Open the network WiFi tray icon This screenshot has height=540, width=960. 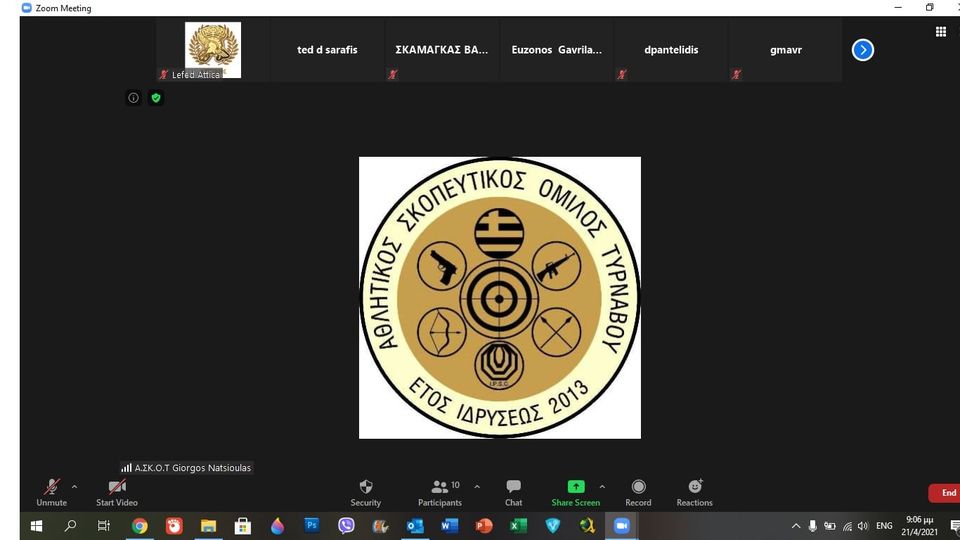pyautogui.click(x=847, y=526)
